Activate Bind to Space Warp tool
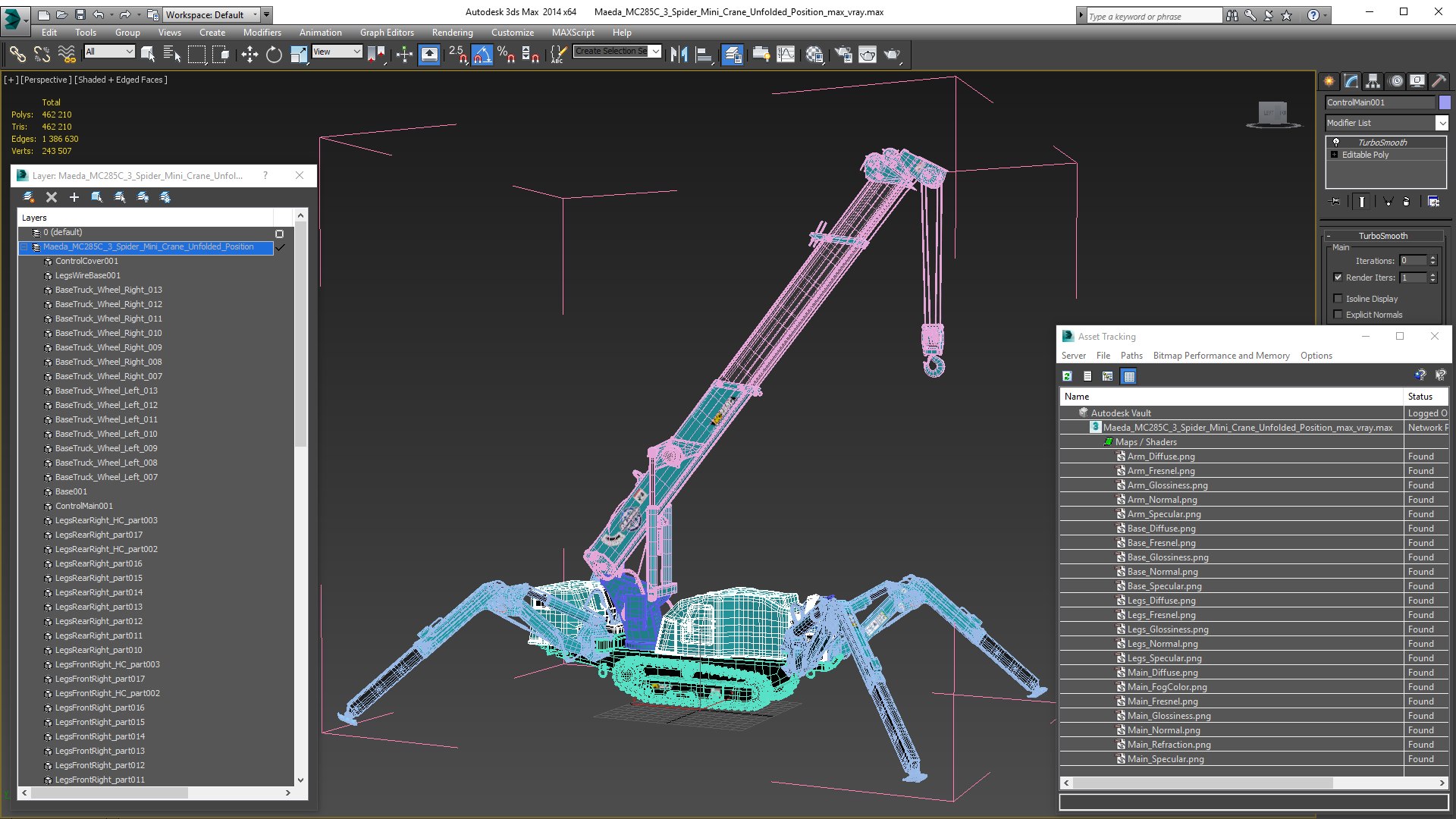 click(x=67, y=54)
